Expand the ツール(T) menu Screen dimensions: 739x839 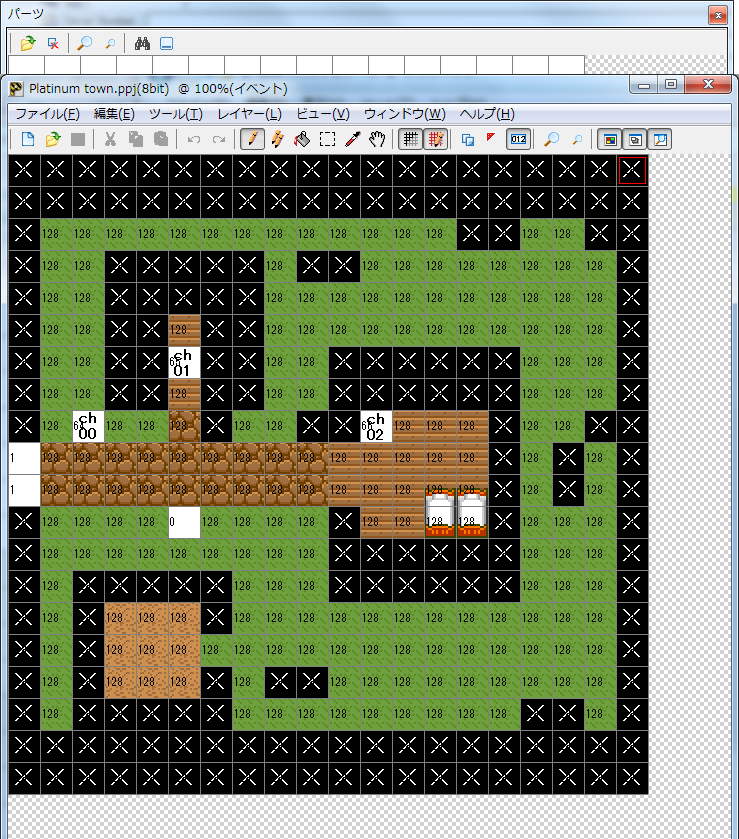pyautogui.click(x=175, y=114)
